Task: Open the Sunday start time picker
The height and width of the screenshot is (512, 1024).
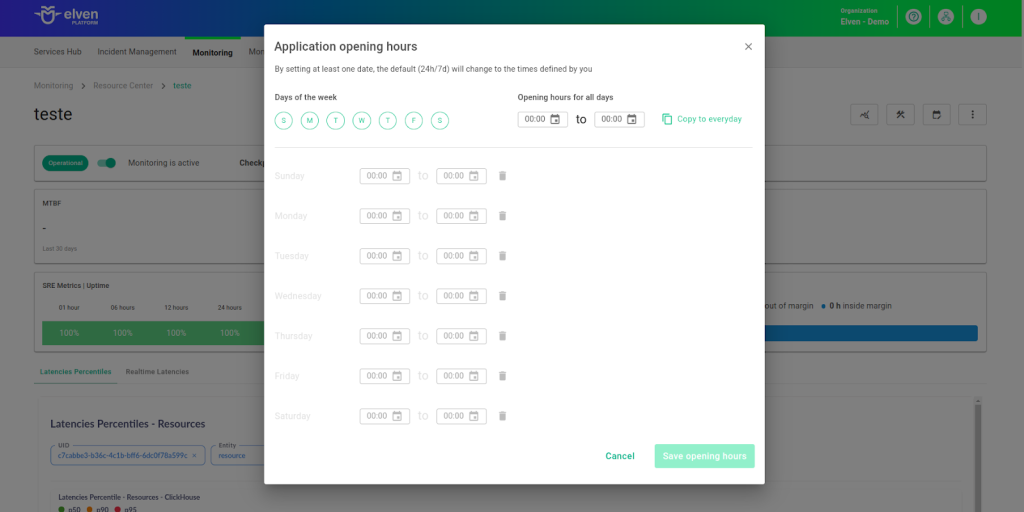Action: click(x=397, y=176)
